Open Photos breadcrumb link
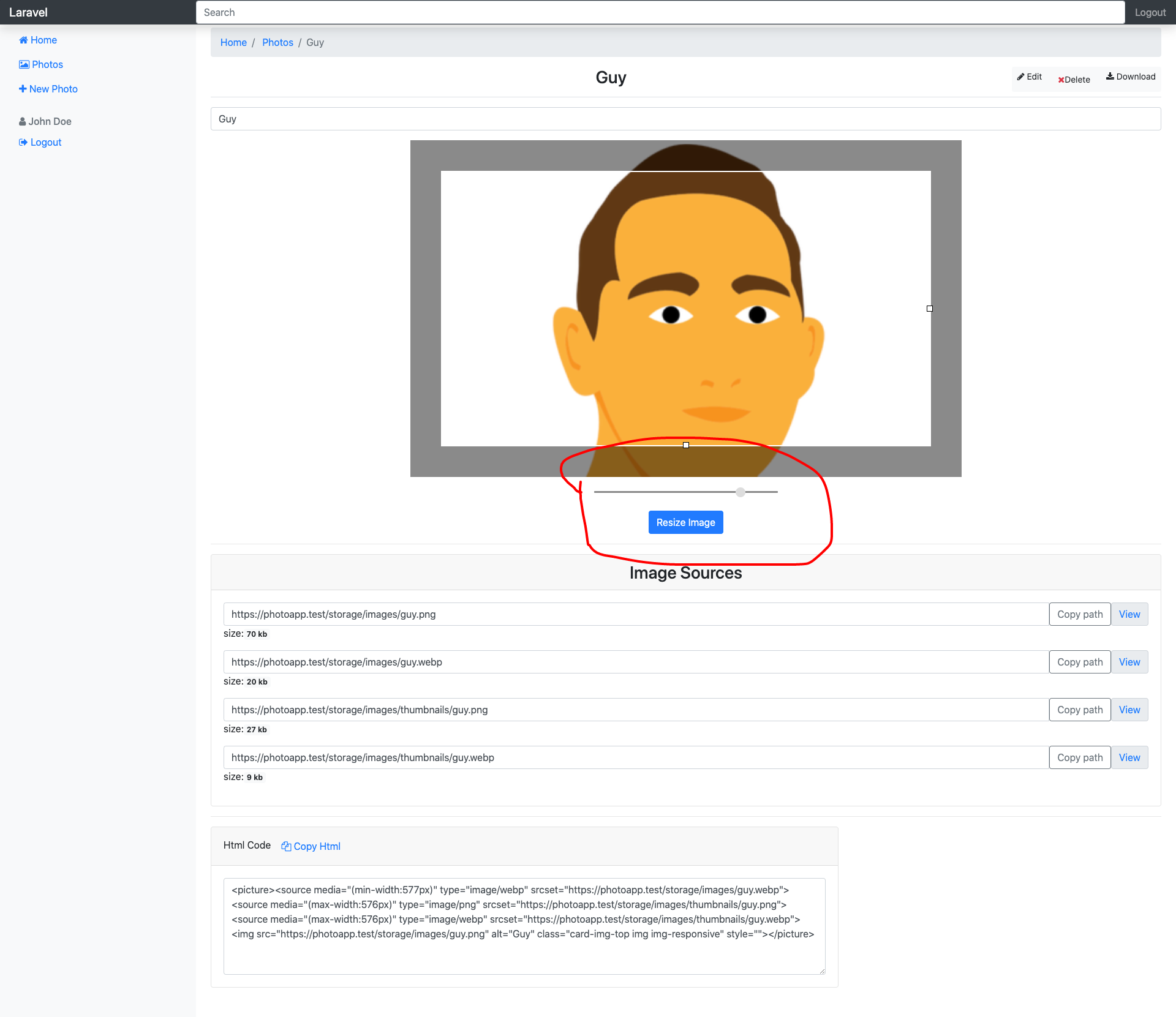Image resolution: width=1176 pixels, height=1017 pixels. tap(277, 43)
